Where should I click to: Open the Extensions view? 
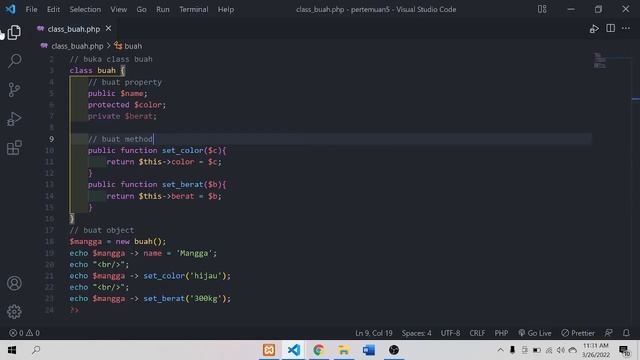pos(14,147)
